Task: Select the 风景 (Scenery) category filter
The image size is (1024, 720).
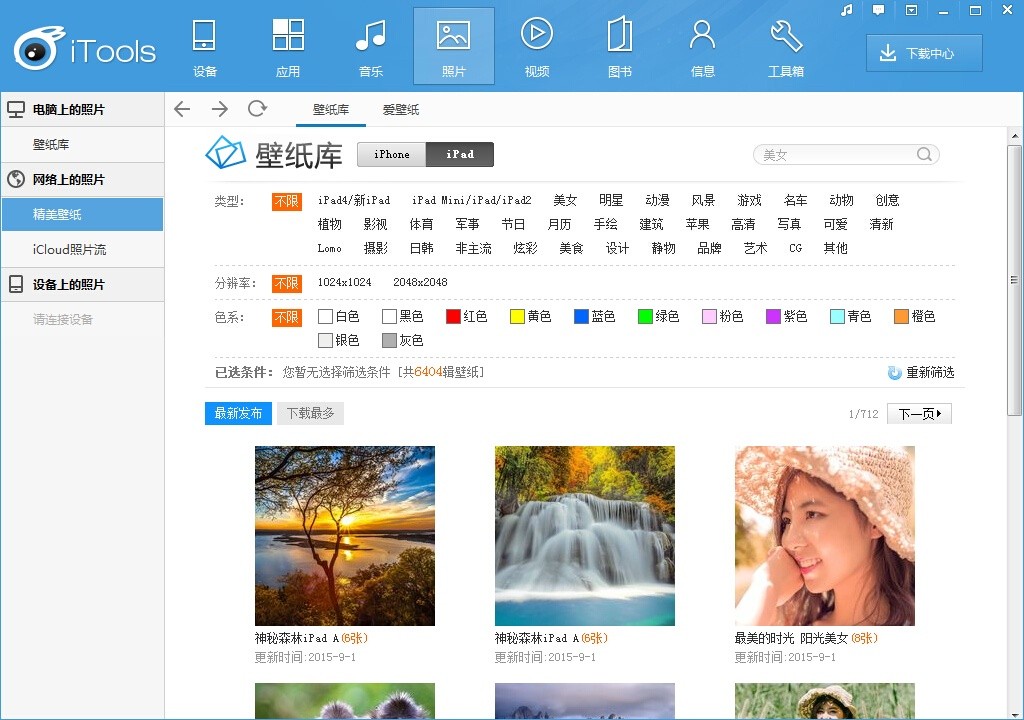Action: 702,199
